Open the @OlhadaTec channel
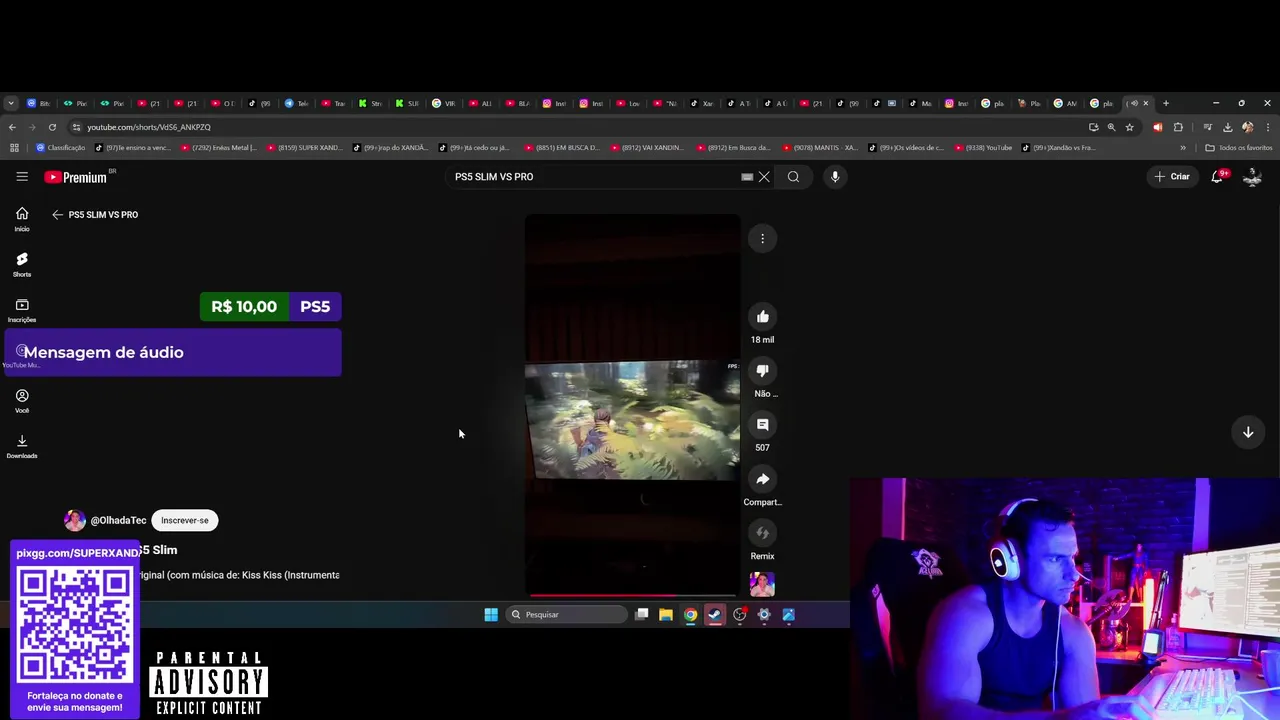 (118, 520)
